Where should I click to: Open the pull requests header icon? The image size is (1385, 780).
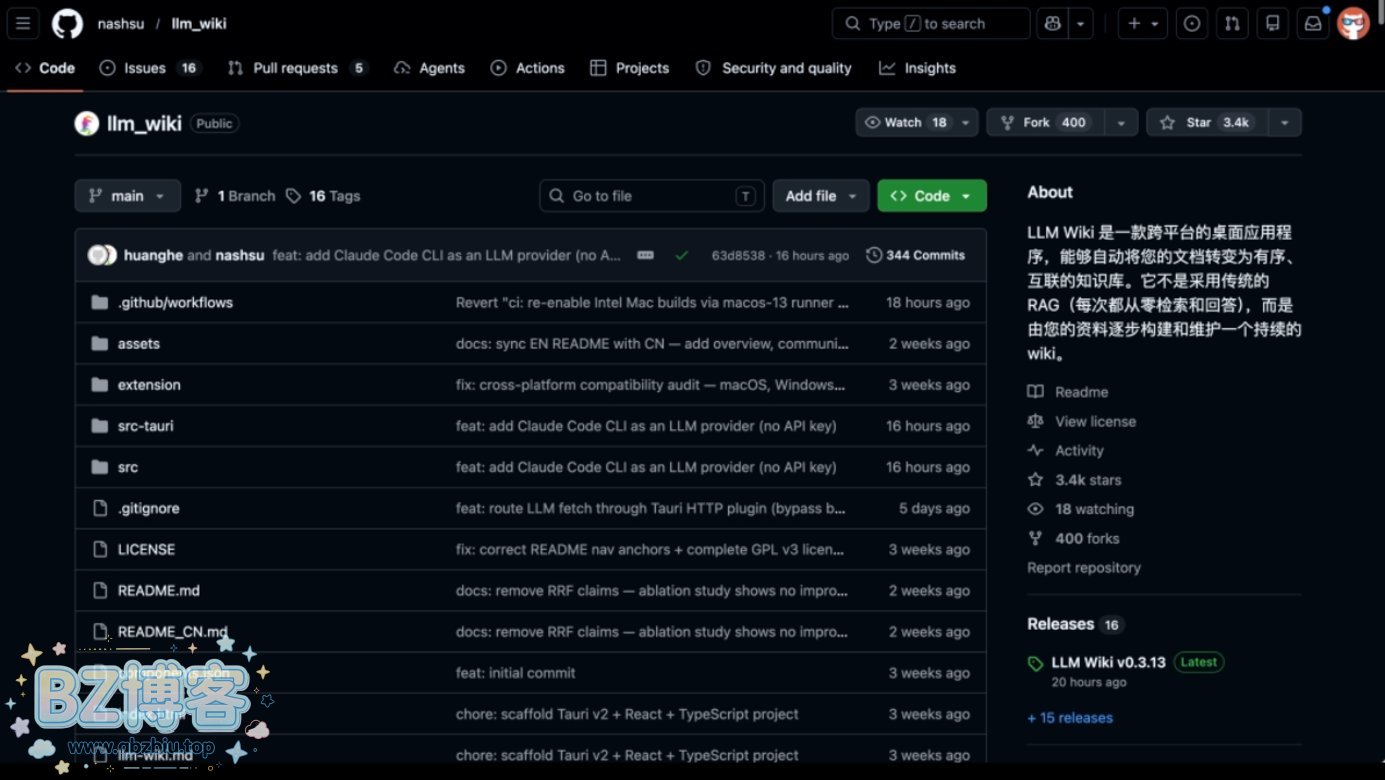tap(1233, 23)
